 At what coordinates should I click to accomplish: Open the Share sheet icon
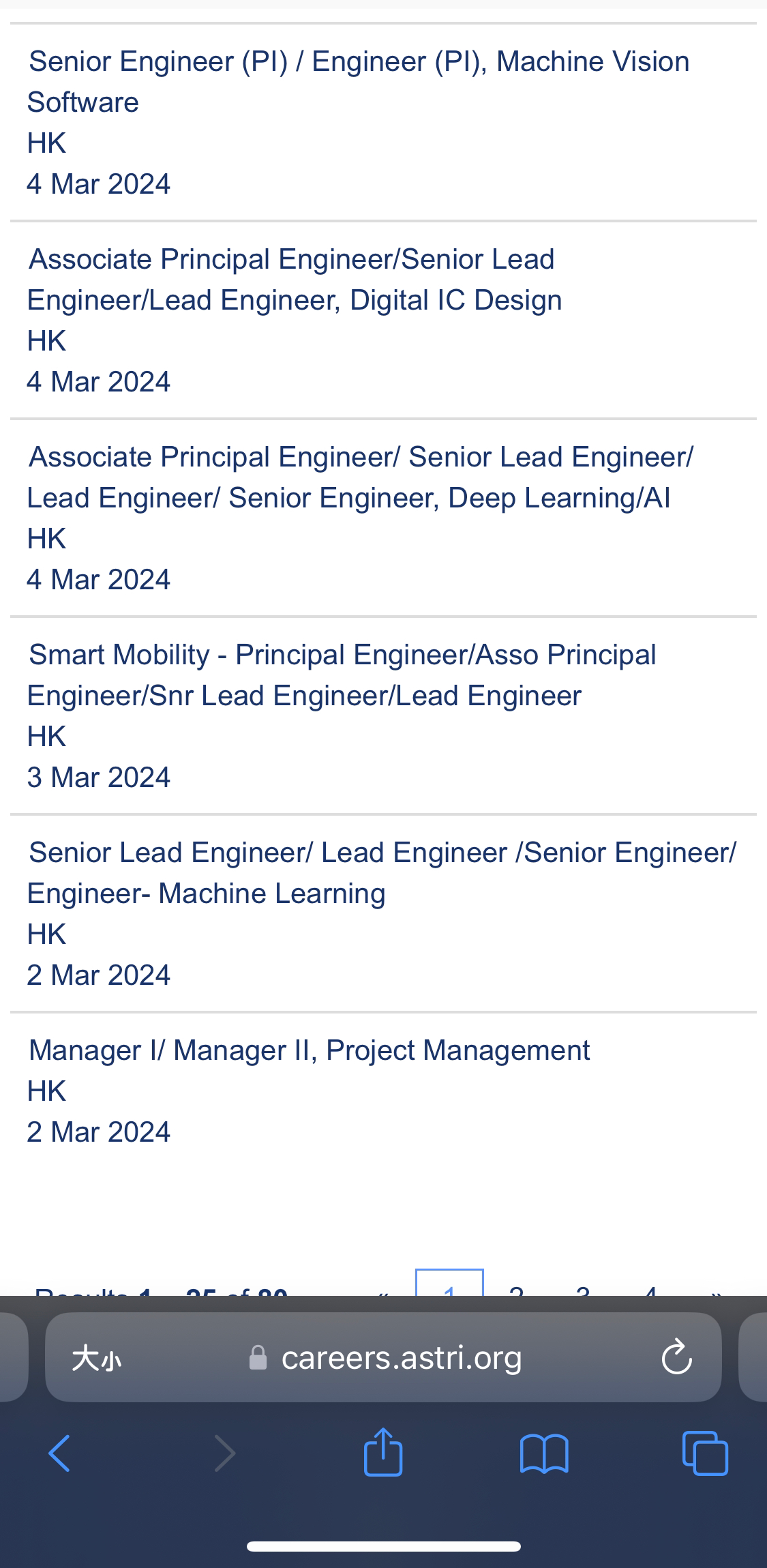tap(383, 1452)
